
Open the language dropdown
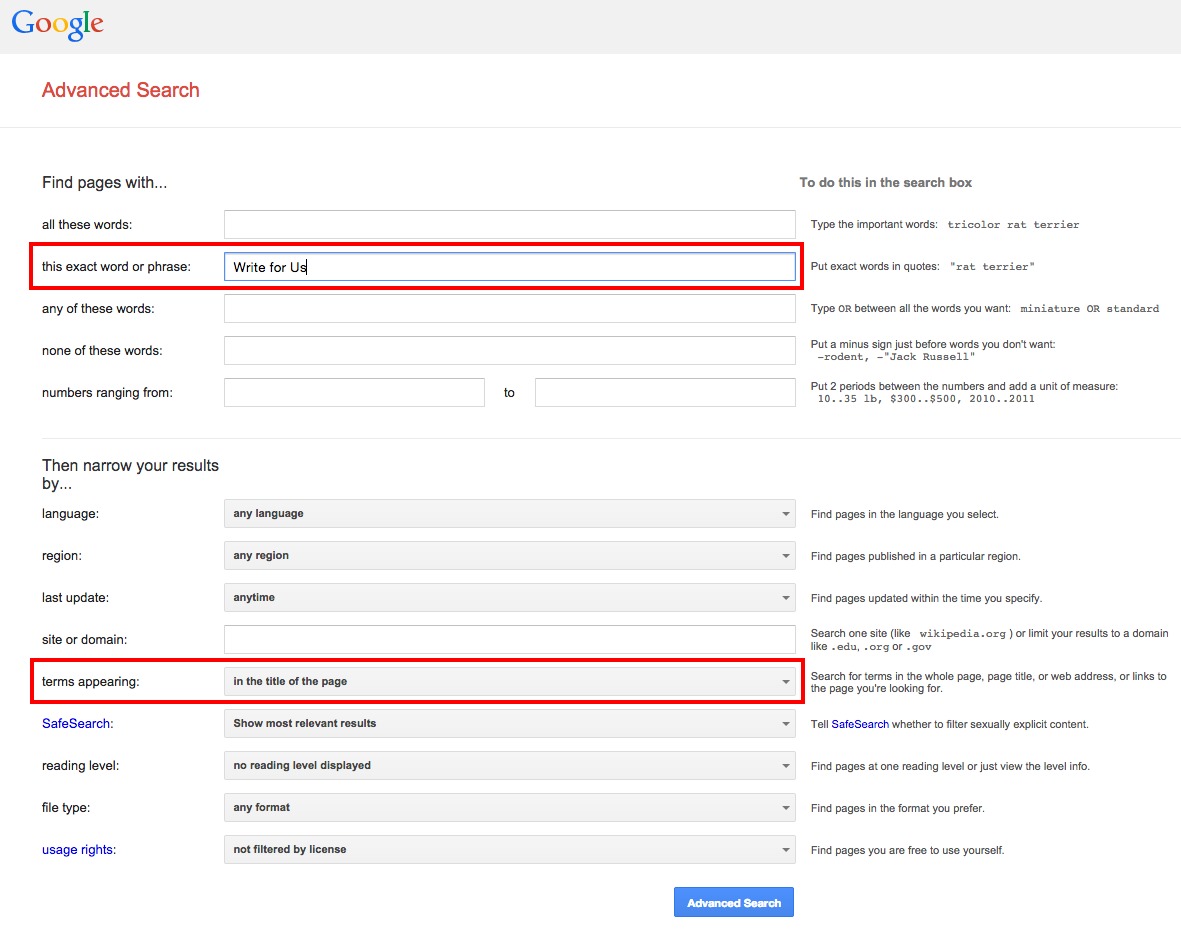tap(509, 514)
